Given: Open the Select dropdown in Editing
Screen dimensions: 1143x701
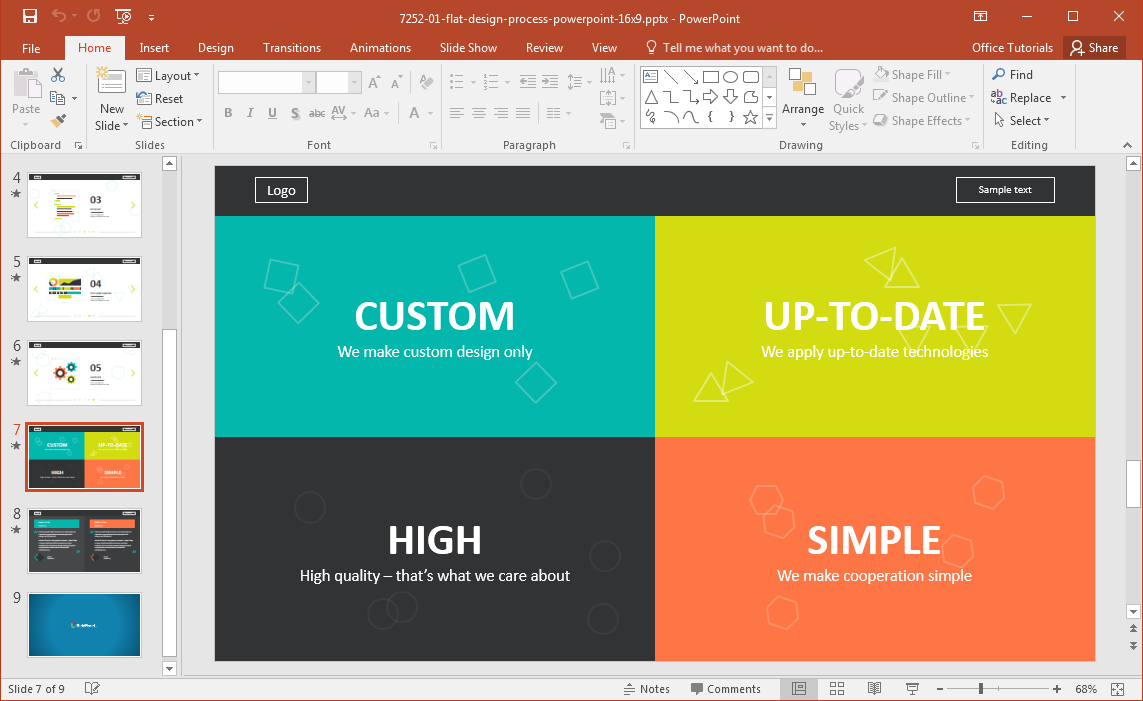Looking at the screenshot, I should (x=1021, y=121).
